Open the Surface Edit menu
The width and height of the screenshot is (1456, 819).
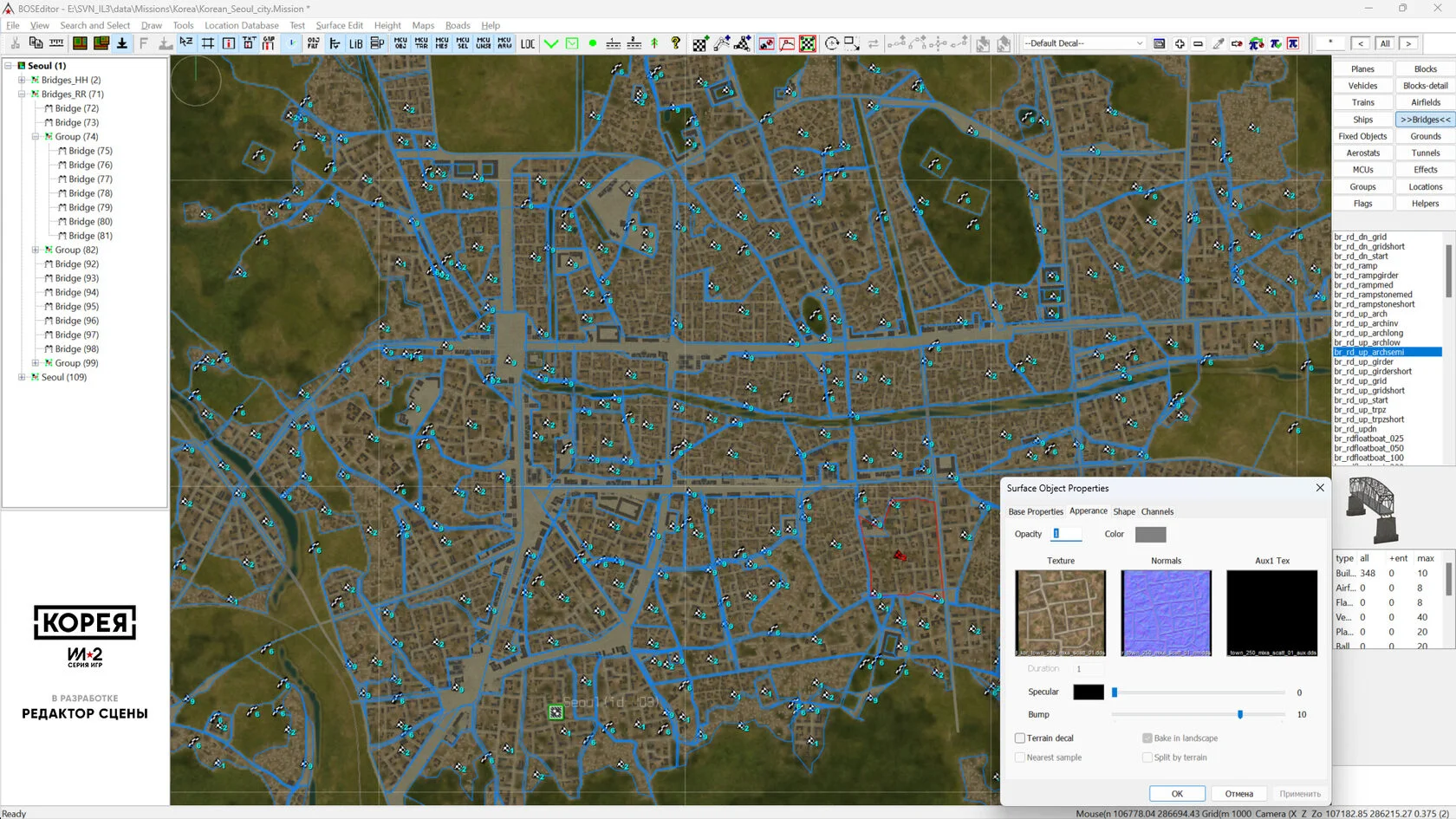coord(339,25)
